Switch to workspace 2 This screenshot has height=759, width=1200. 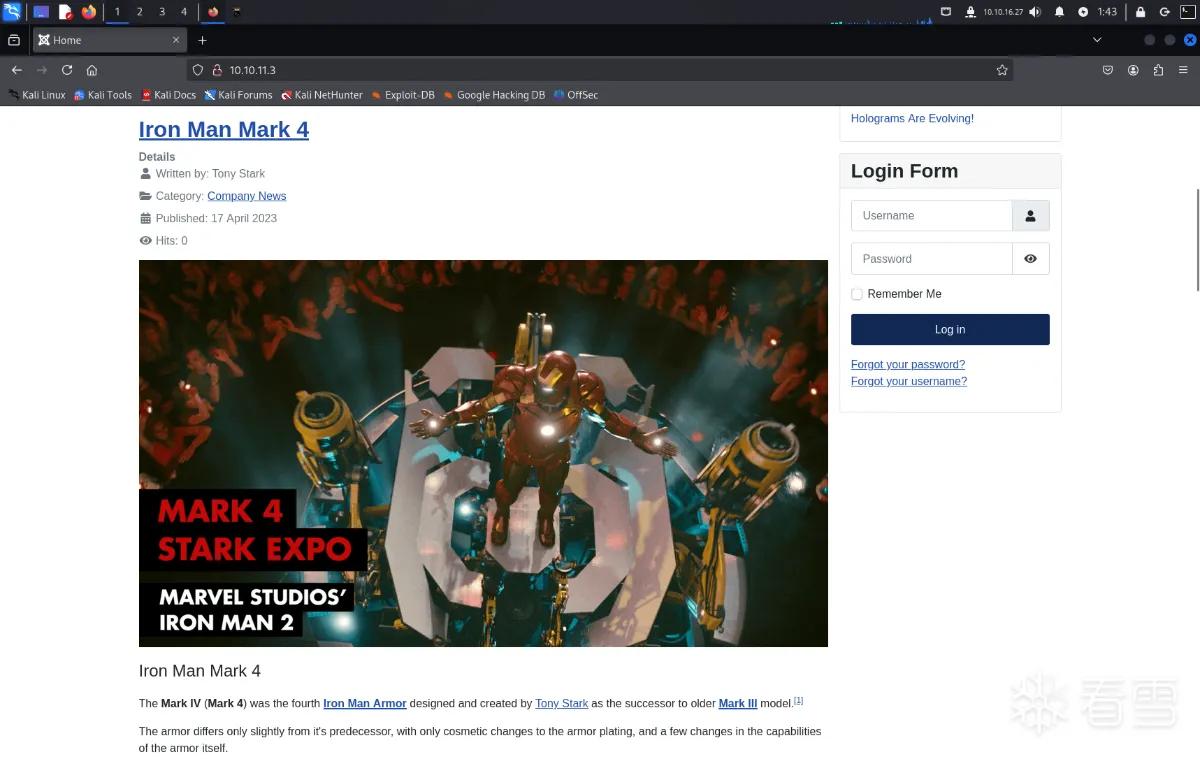[x=139, y=12]
